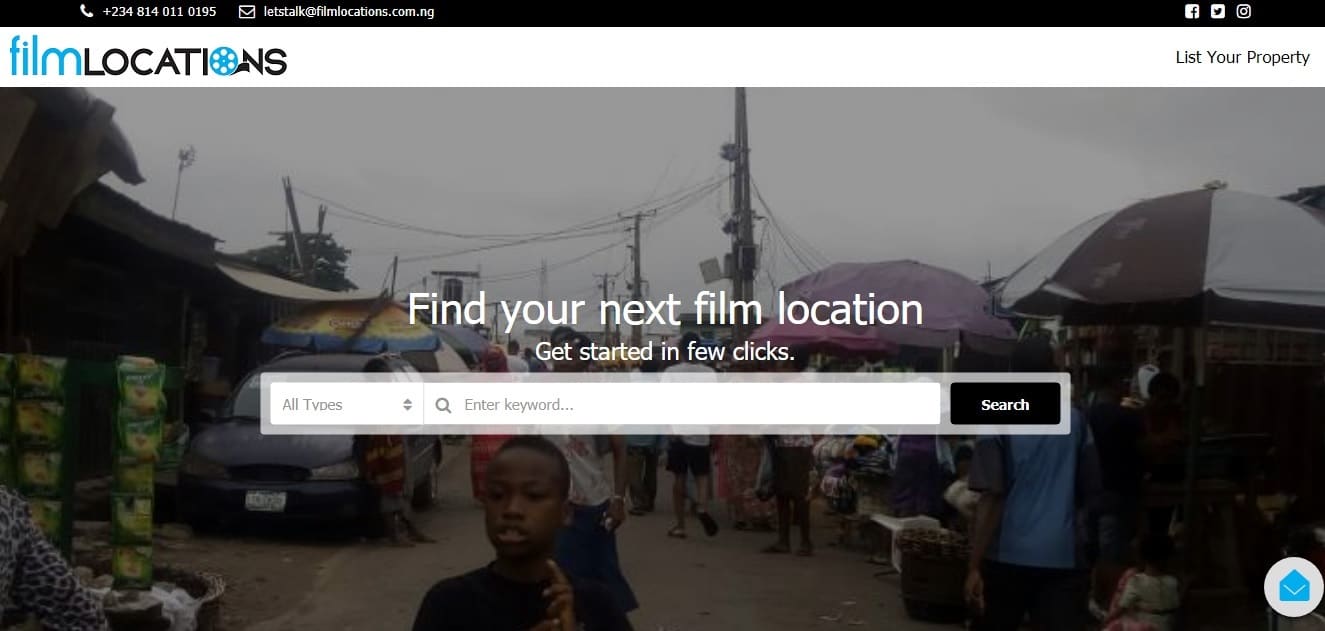
Task: Click the magnifier icon in search field
Action: pos(443,405)
